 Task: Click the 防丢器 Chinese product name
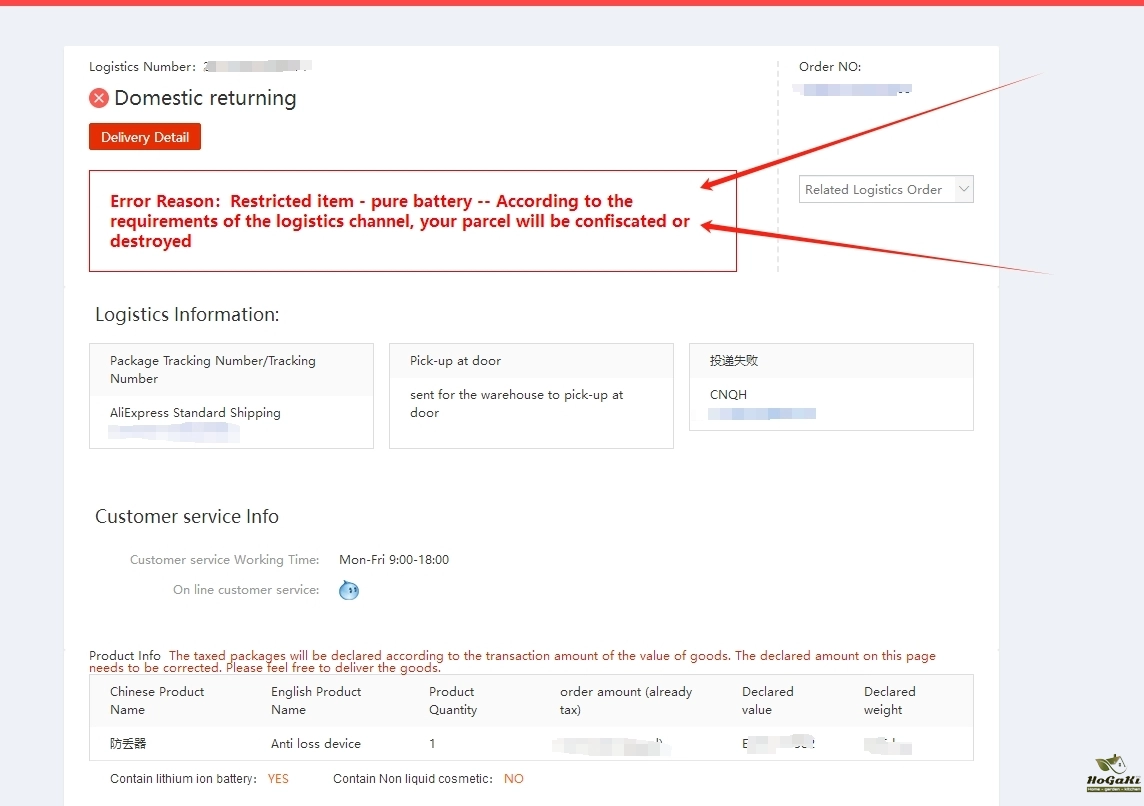click(128, 744)
